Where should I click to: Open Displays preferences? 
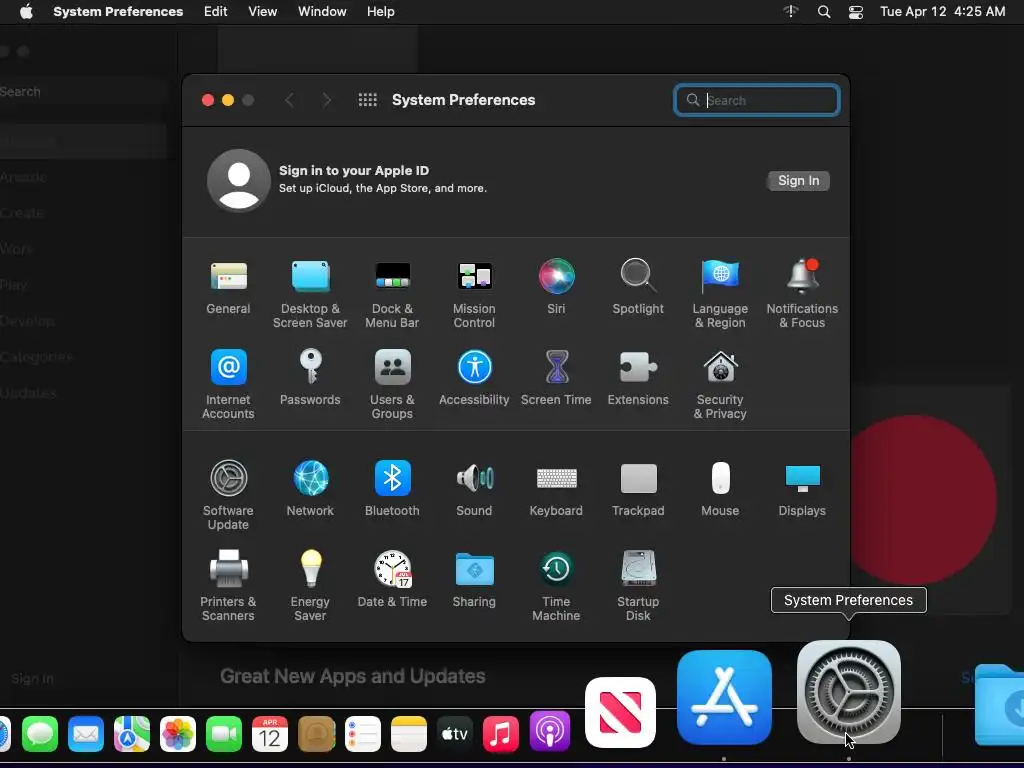(x=802, y=489)
